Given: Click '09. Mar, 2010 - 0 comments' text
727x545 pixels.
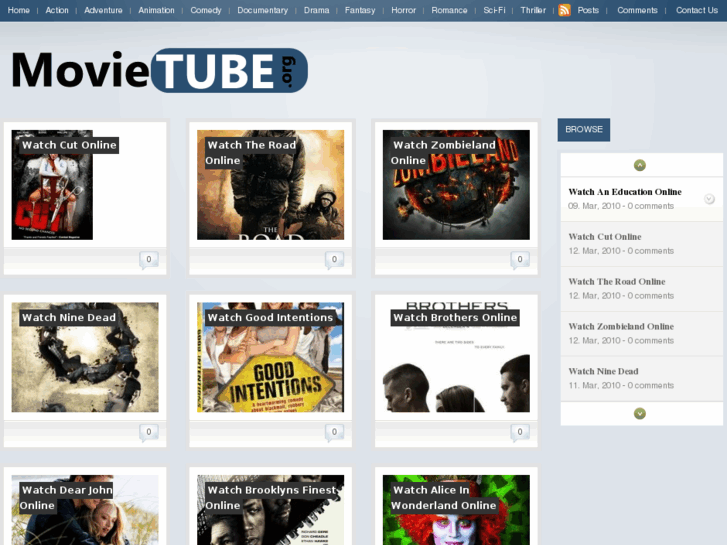Looking at the screenshot, I should pos(621,206).
